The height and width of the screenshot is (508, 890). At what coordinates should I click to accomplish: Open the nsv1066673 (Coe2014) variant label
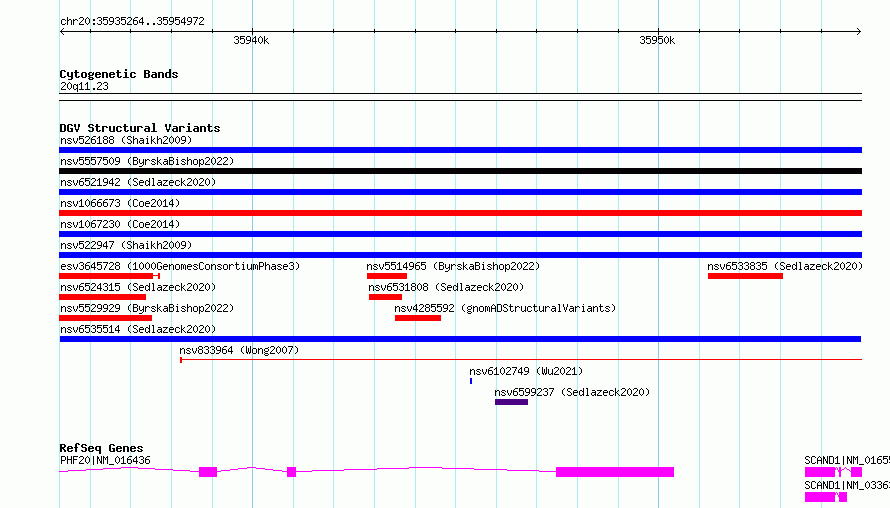point(120,203)
